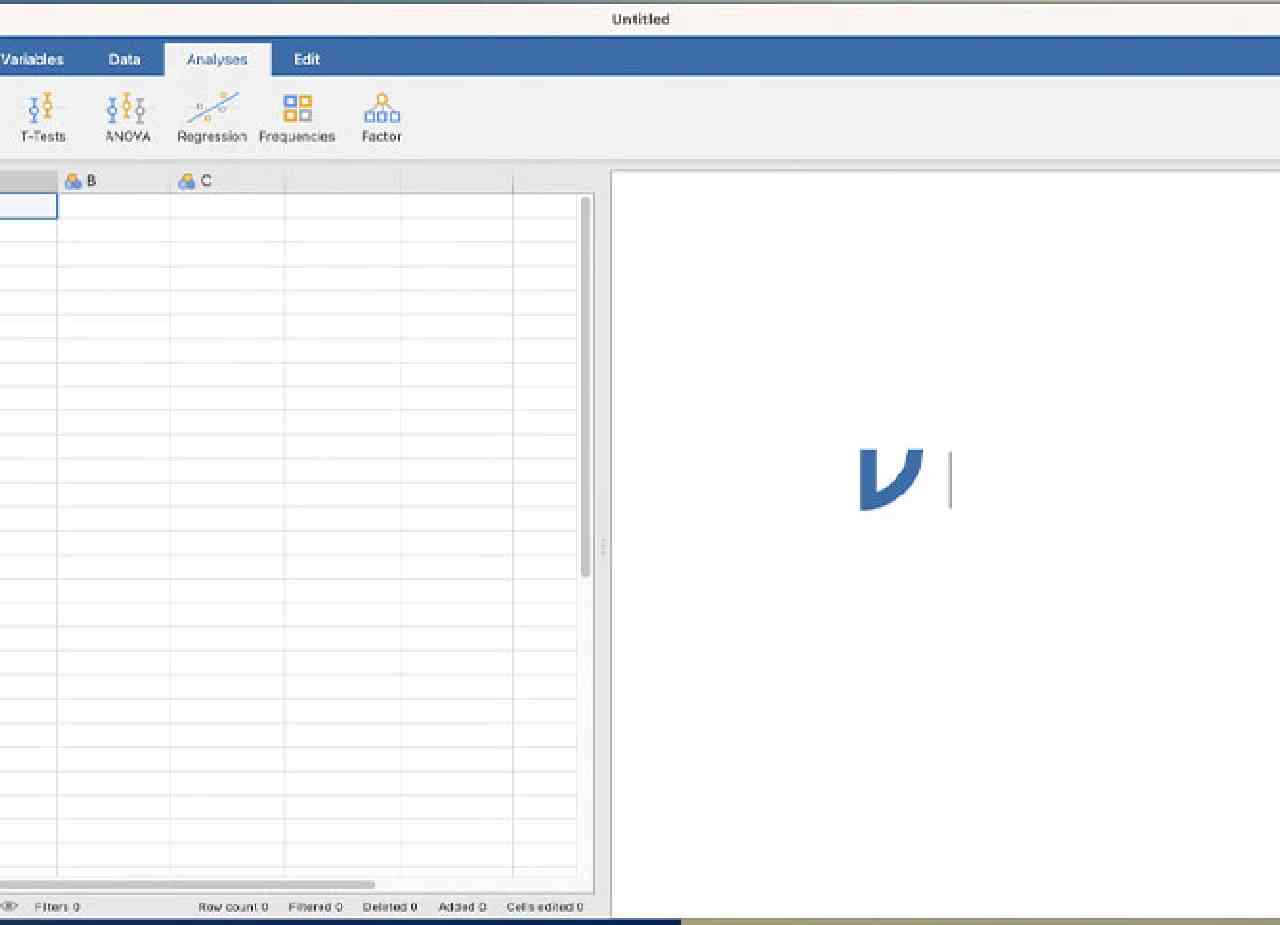Click the 'Filters 0' status text
Viewport: 1280px width, 925px height.
point(57,907)
